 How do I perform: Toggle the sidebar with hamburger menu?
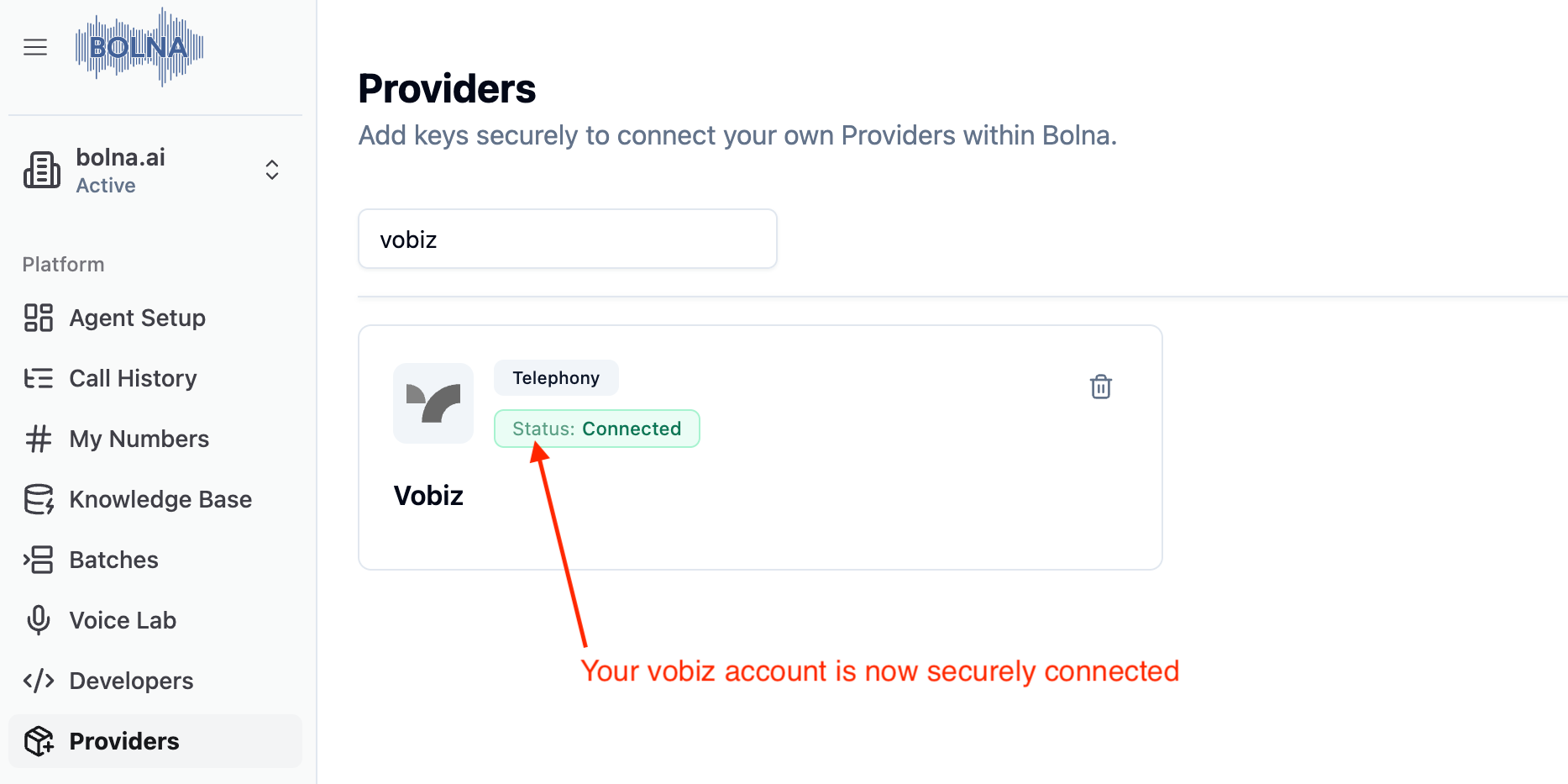(x=35, y=47)
